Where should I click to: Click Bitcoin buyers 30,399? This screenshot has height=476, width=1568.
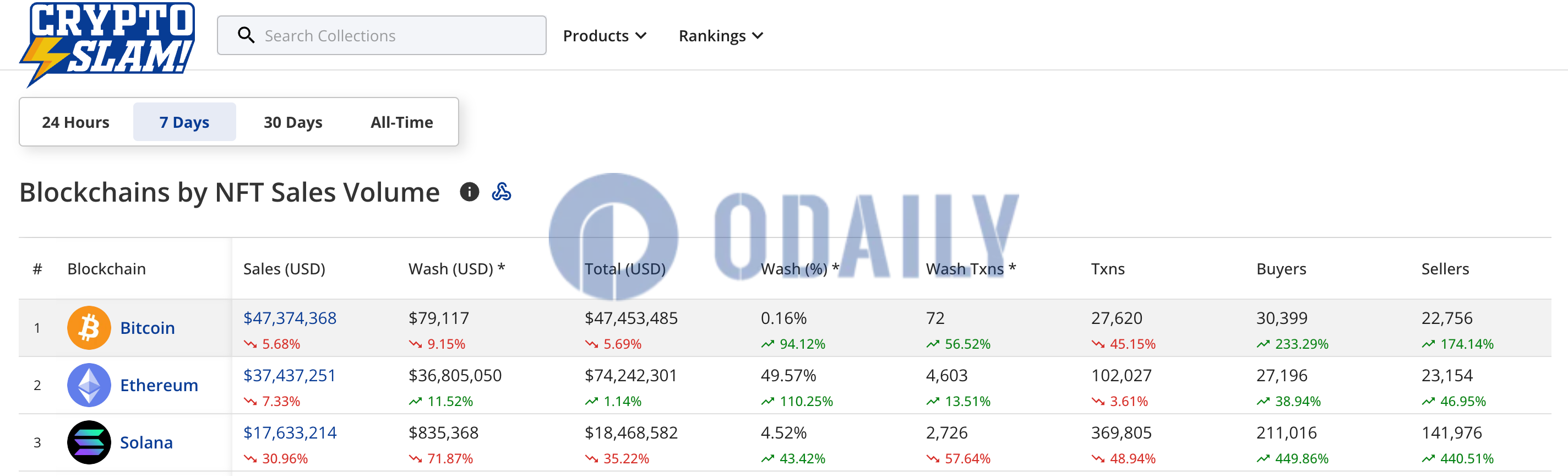pyautogui.click(x=1282, y=318)
